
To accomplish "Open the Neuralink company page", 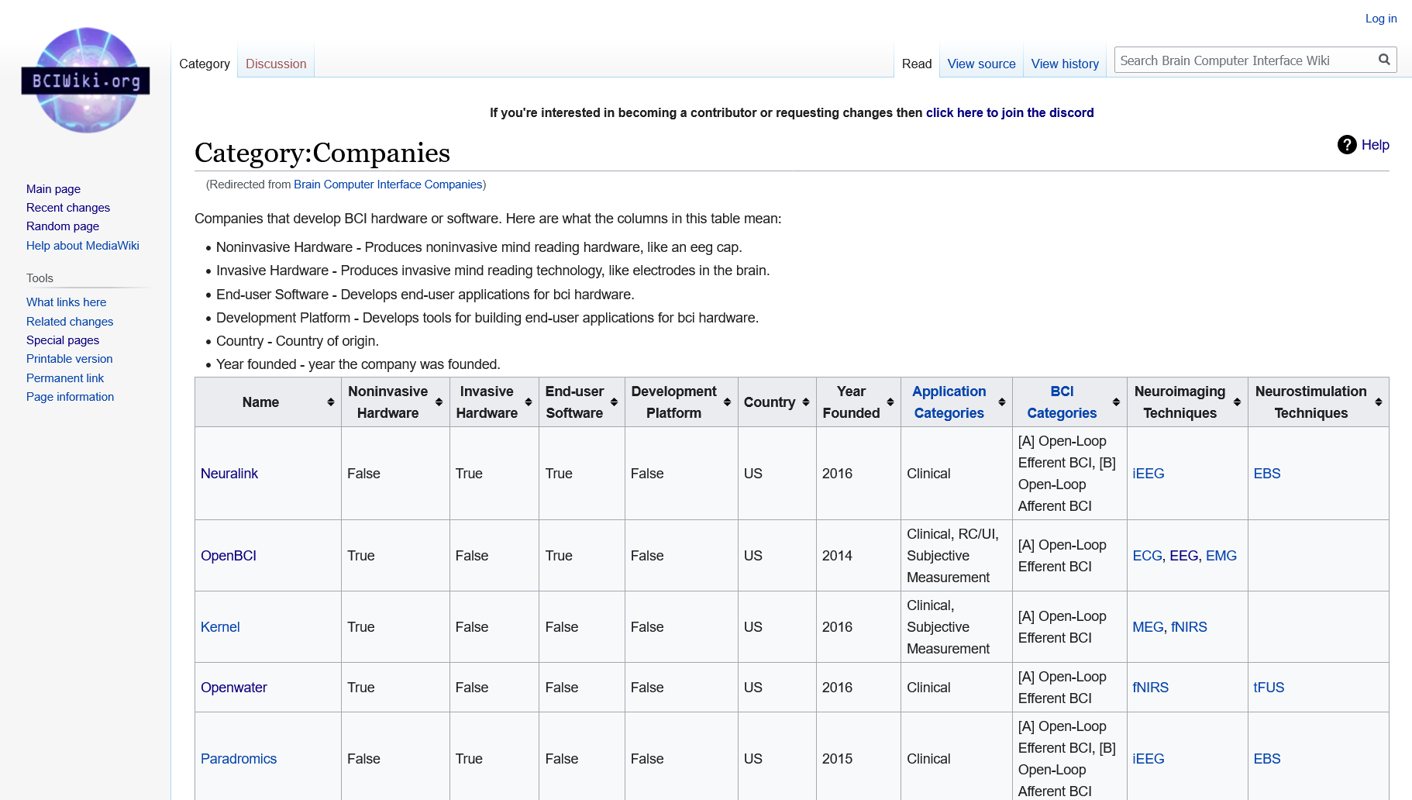I will [x=229, y=473].
